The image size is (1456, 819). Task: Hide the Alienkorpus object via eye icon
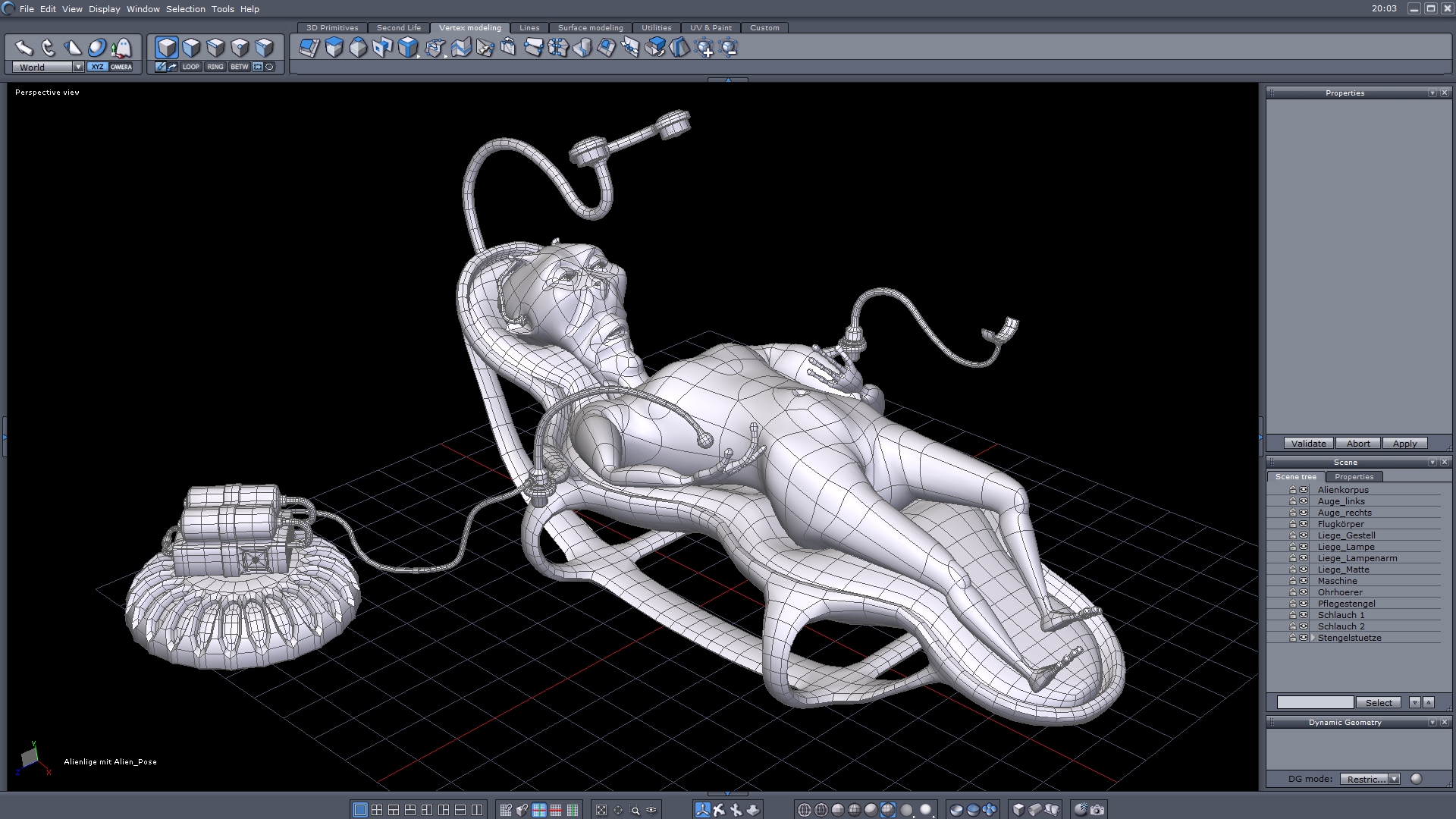click(x=1304, y=490)
